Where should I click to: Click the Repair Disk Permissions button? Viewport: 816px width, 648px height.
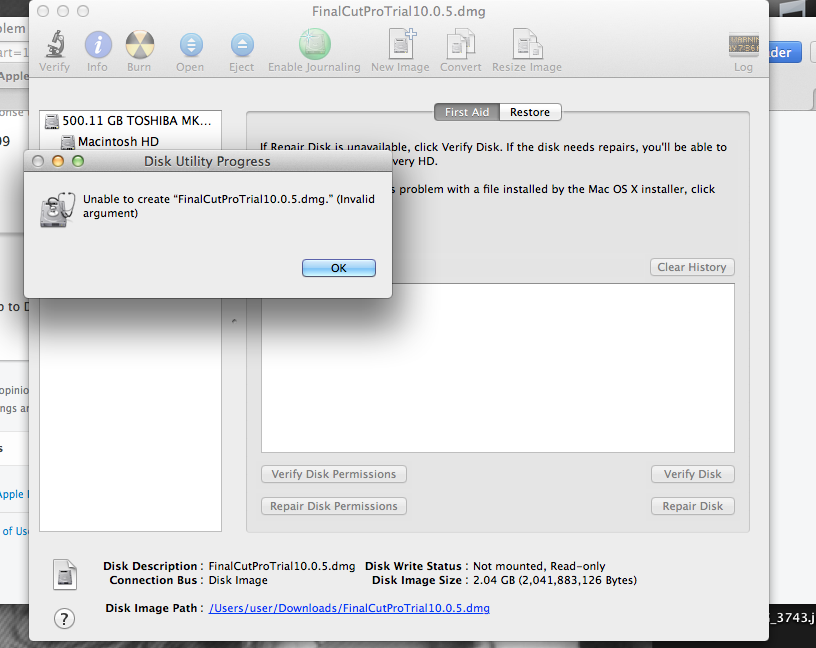[334, 506]
